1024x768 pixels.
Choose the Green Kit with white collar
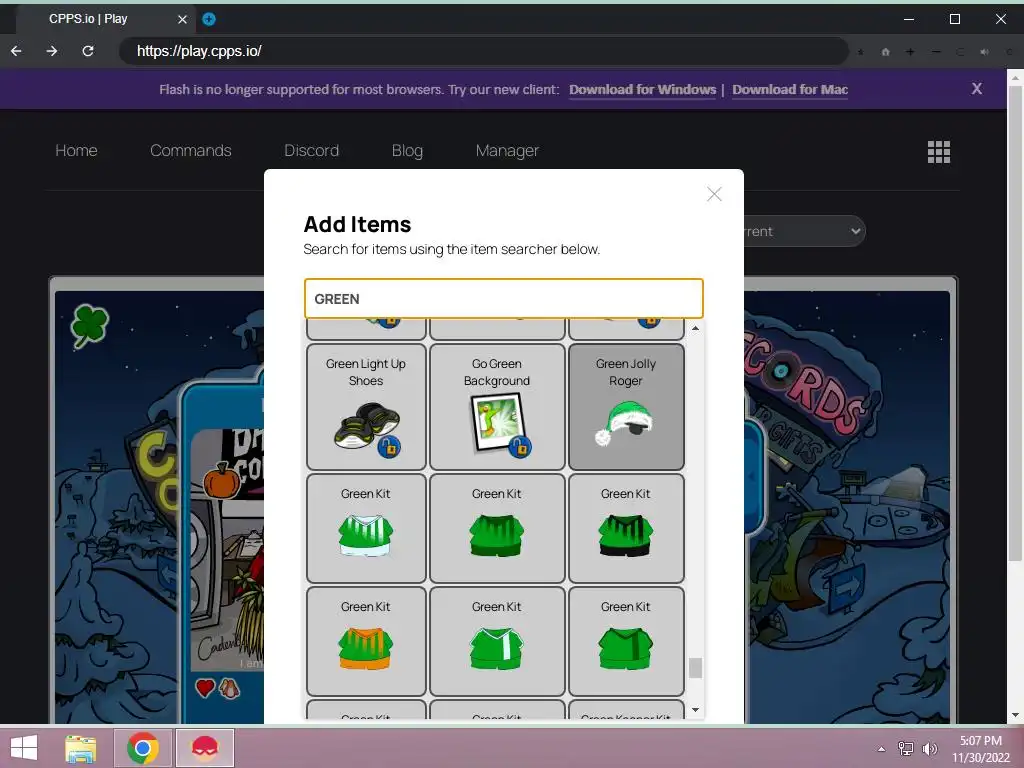pos(497,641)
